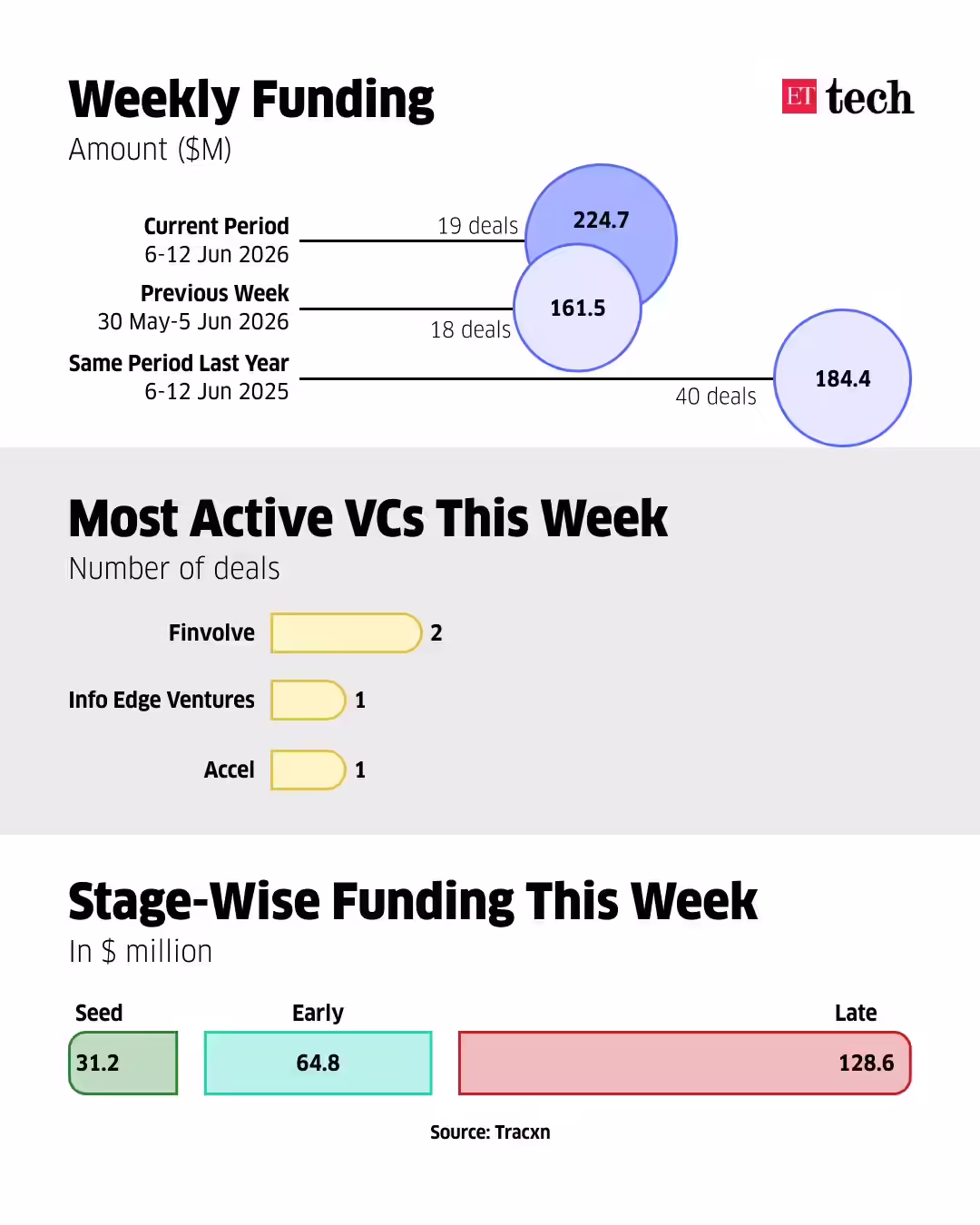Viewport: 980px width, 1225px height.
Task: Click the Source: Tracxn credit text
Action: [x=490, y=1132]
